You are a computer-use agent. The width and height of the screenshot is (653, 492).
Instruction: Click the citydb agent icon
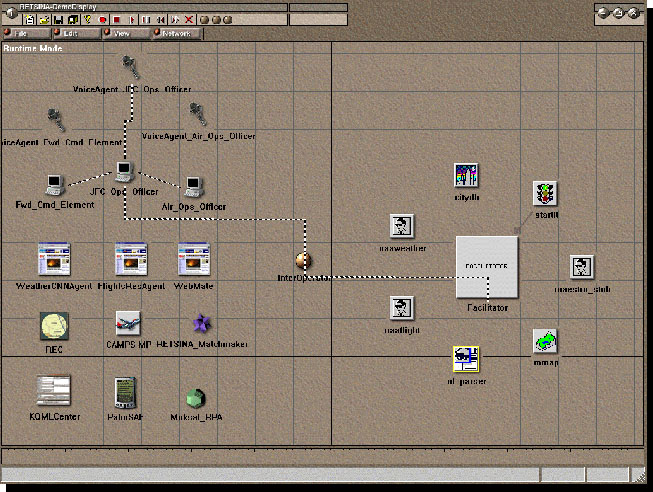[466, 176]
